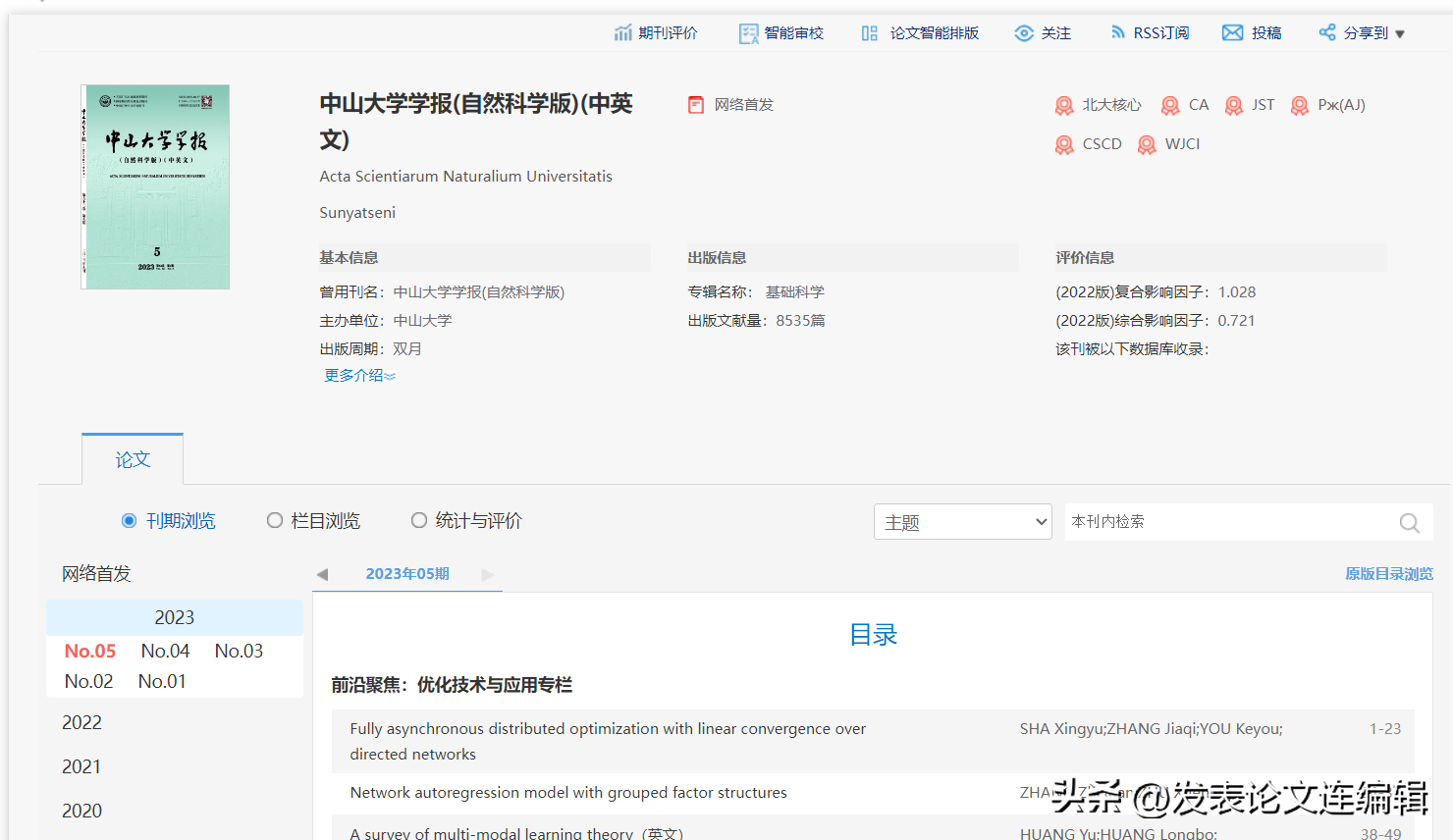Select the 2023年05期 issue tab
This screenshot has width=1453, height=840.
pos(407,574)
